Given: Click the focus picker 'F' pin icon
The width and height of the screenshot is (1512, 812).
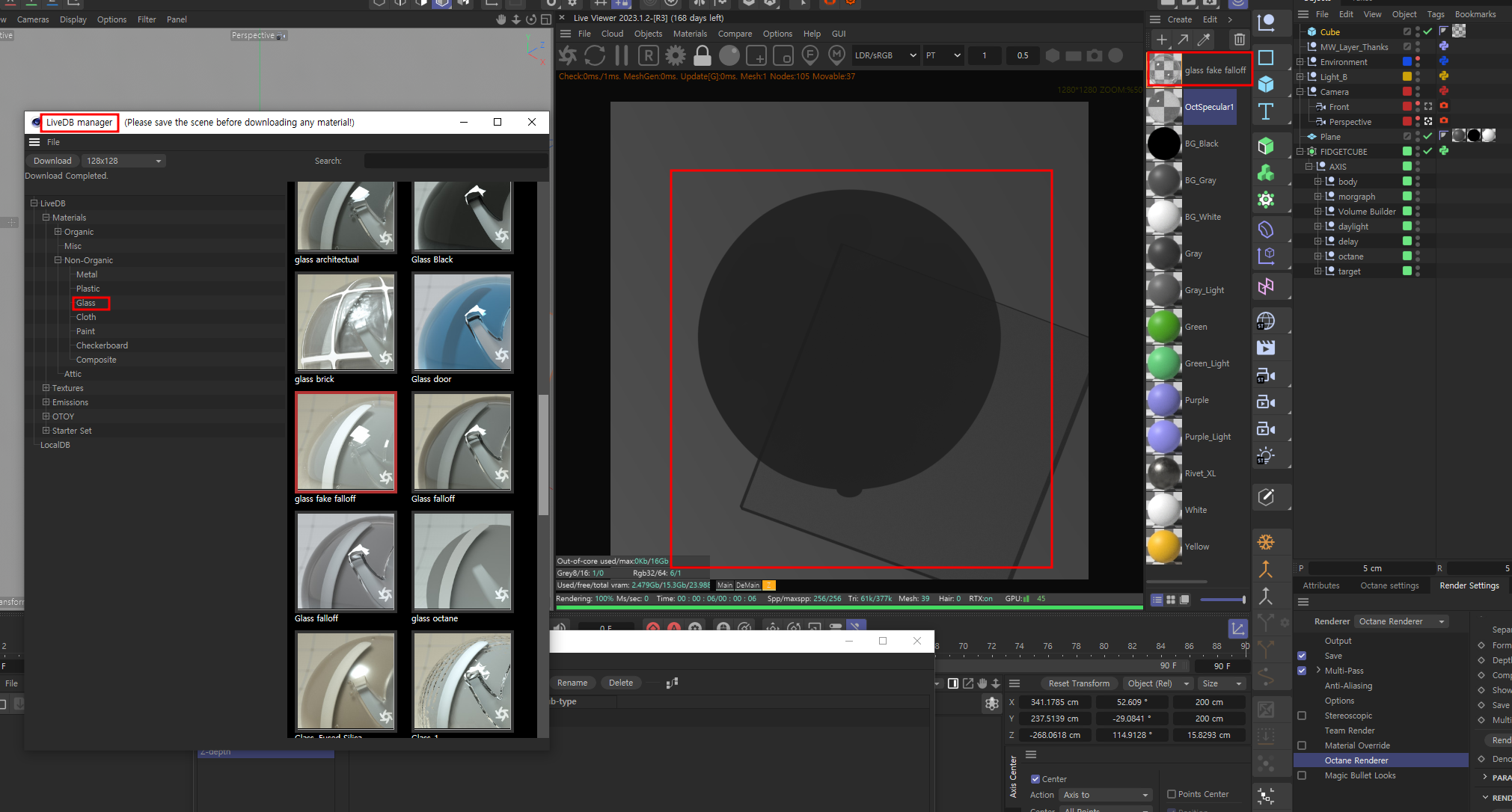Looking at the screenshot, I should [x=810, y=55].
